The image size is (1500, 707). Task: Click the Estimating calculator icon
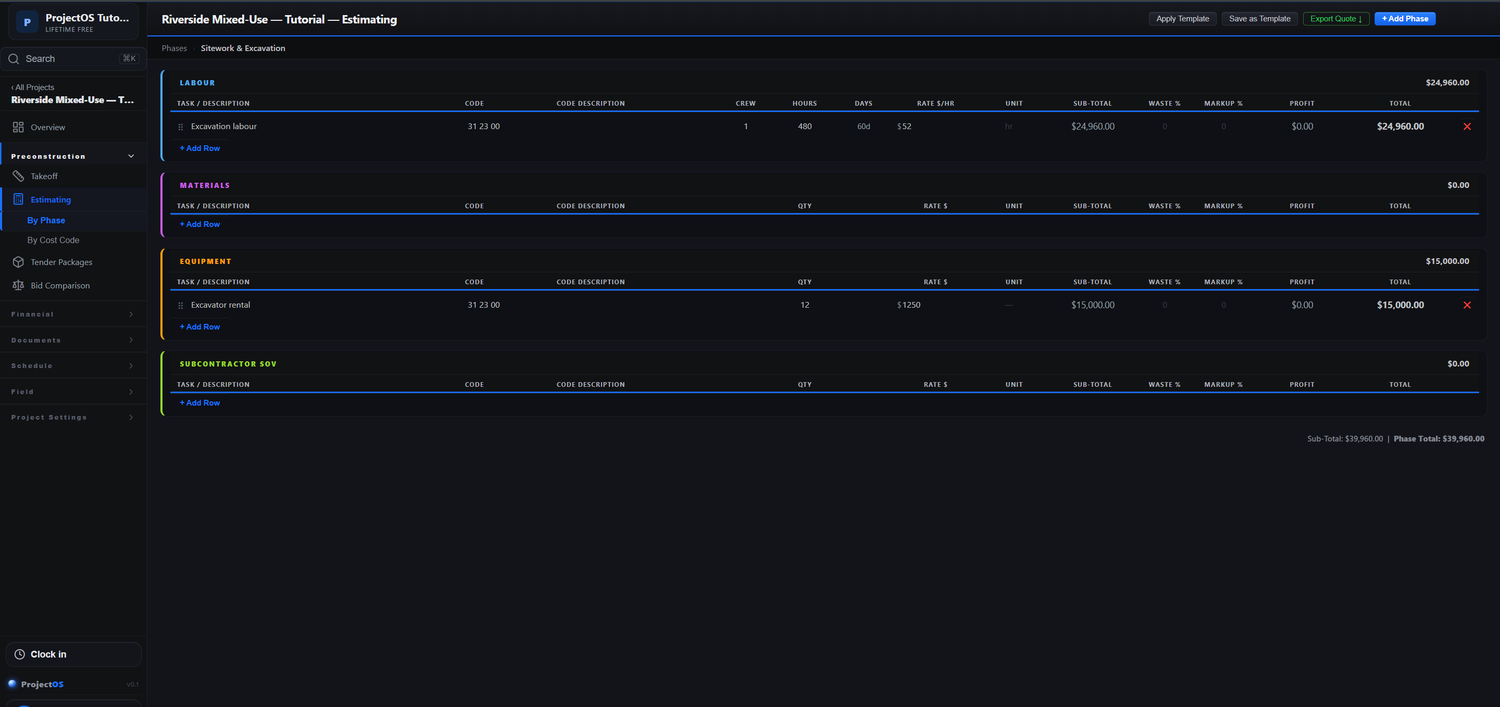18,200
